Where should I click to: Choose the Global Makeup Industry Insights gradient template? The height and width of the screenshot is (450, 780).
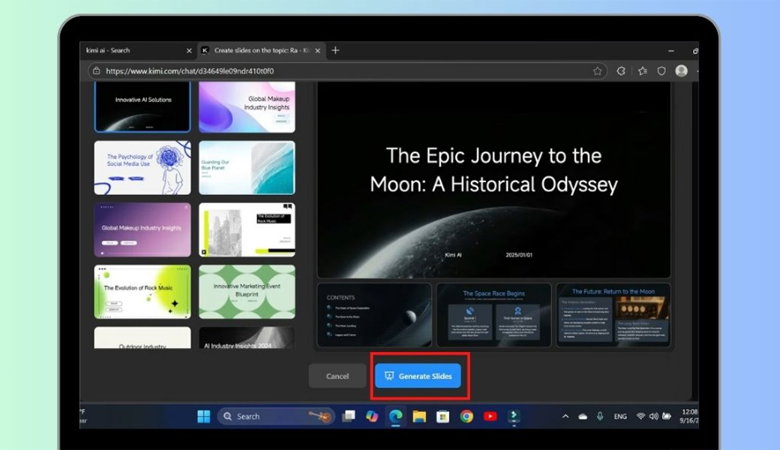pyautogui.click(x=247, y=107)
